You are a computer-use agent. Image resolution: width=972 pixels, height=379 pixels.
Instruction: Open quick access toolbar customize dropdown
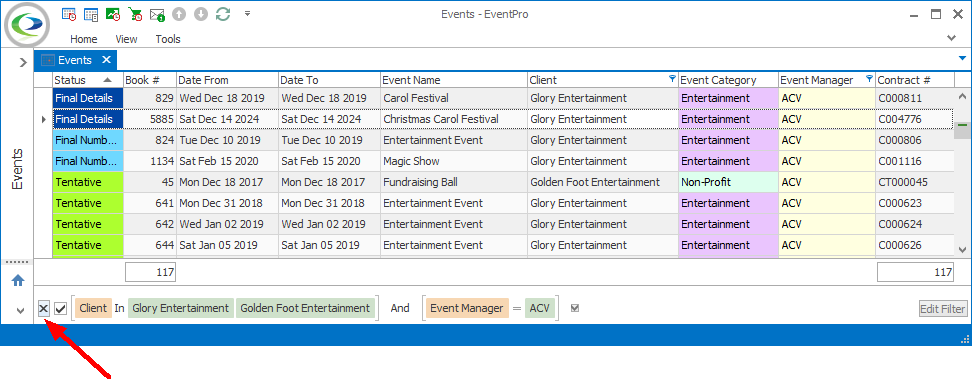tap(247, 13)
